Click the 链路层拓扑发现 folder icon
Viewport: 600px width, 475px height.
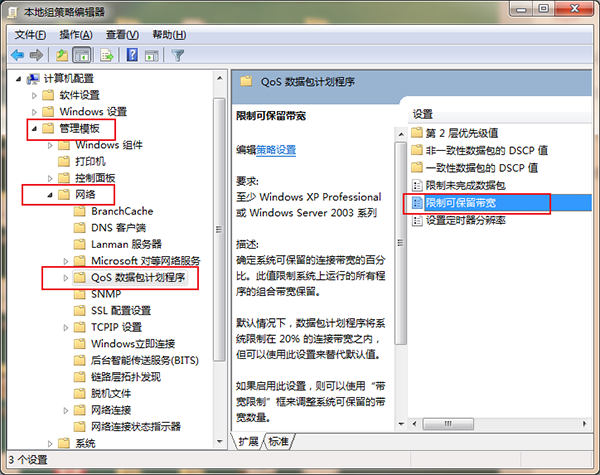(80, 377)
